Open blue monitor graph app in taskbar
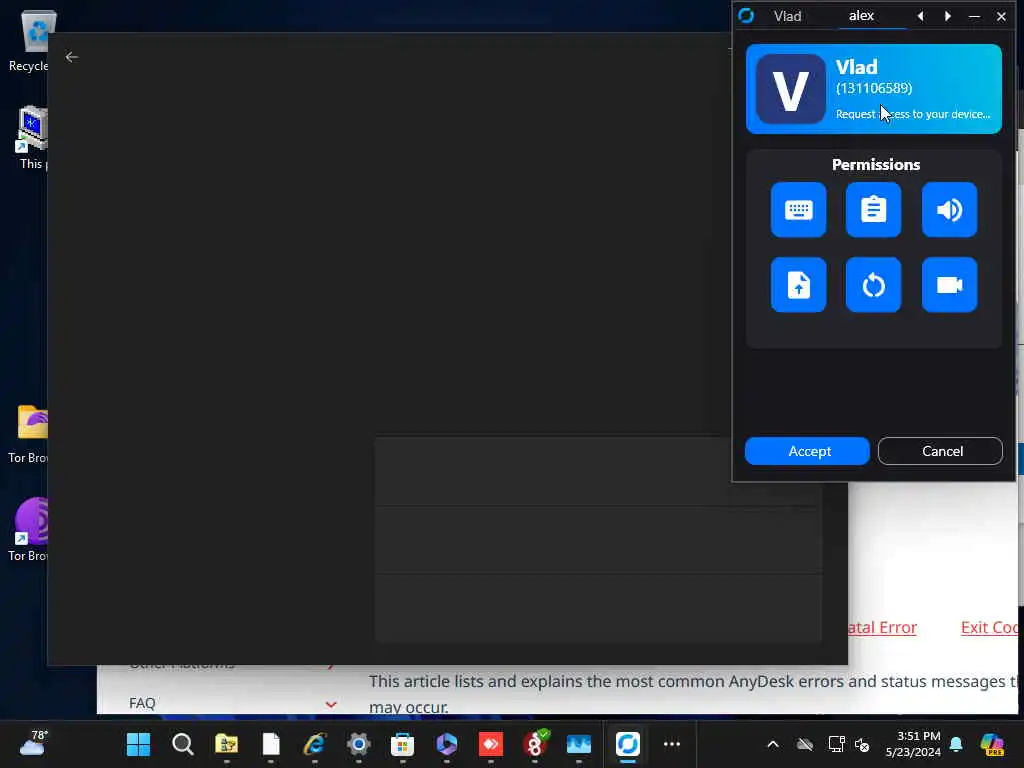Screen dimensions: 1024x768 click(x=579, y=744)
